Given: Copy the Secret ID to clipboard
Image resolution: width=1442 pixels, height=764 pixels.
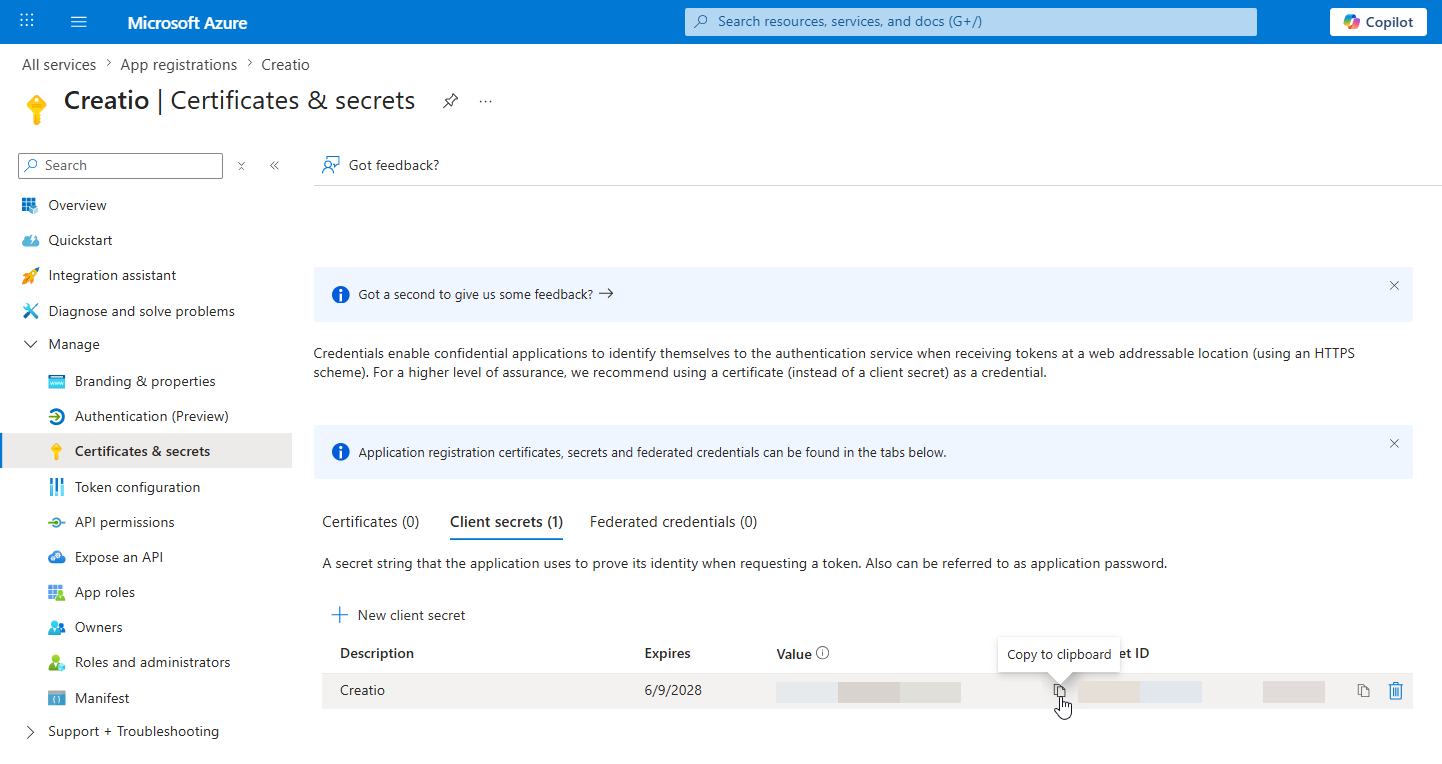Looking at the screenshot, I should click(x=1363, y=690).
